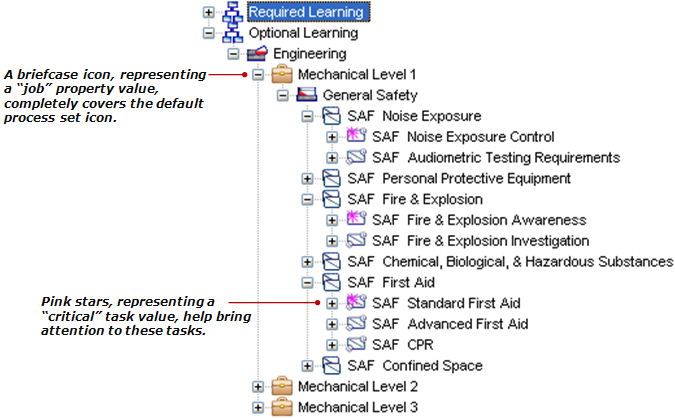Viewport: 675px width, 418px height.
Task: Expand the Mechanical Level 2 node
Action: click(x=258, y=387)
